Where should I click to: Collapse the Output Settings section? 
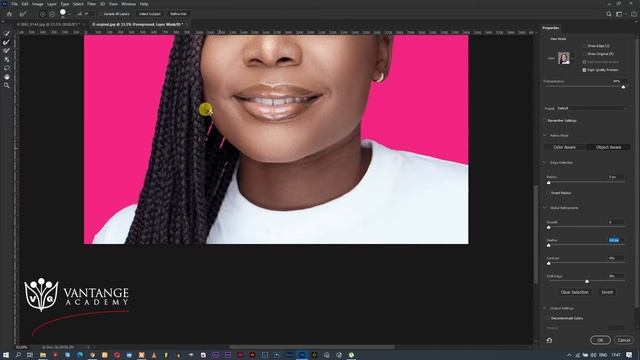coord(545,308)
